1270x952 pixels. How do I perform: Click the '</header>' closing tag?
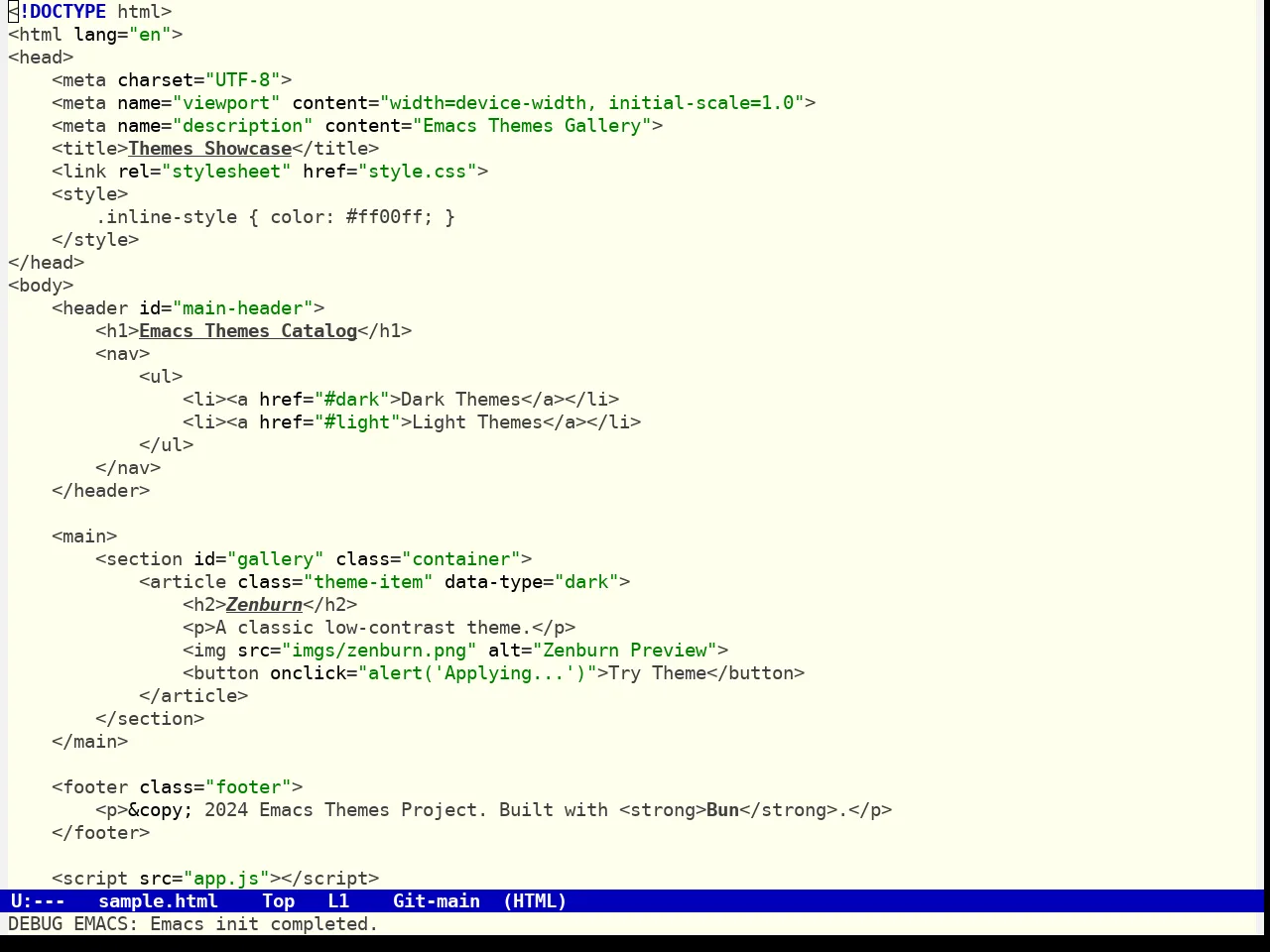101,491
